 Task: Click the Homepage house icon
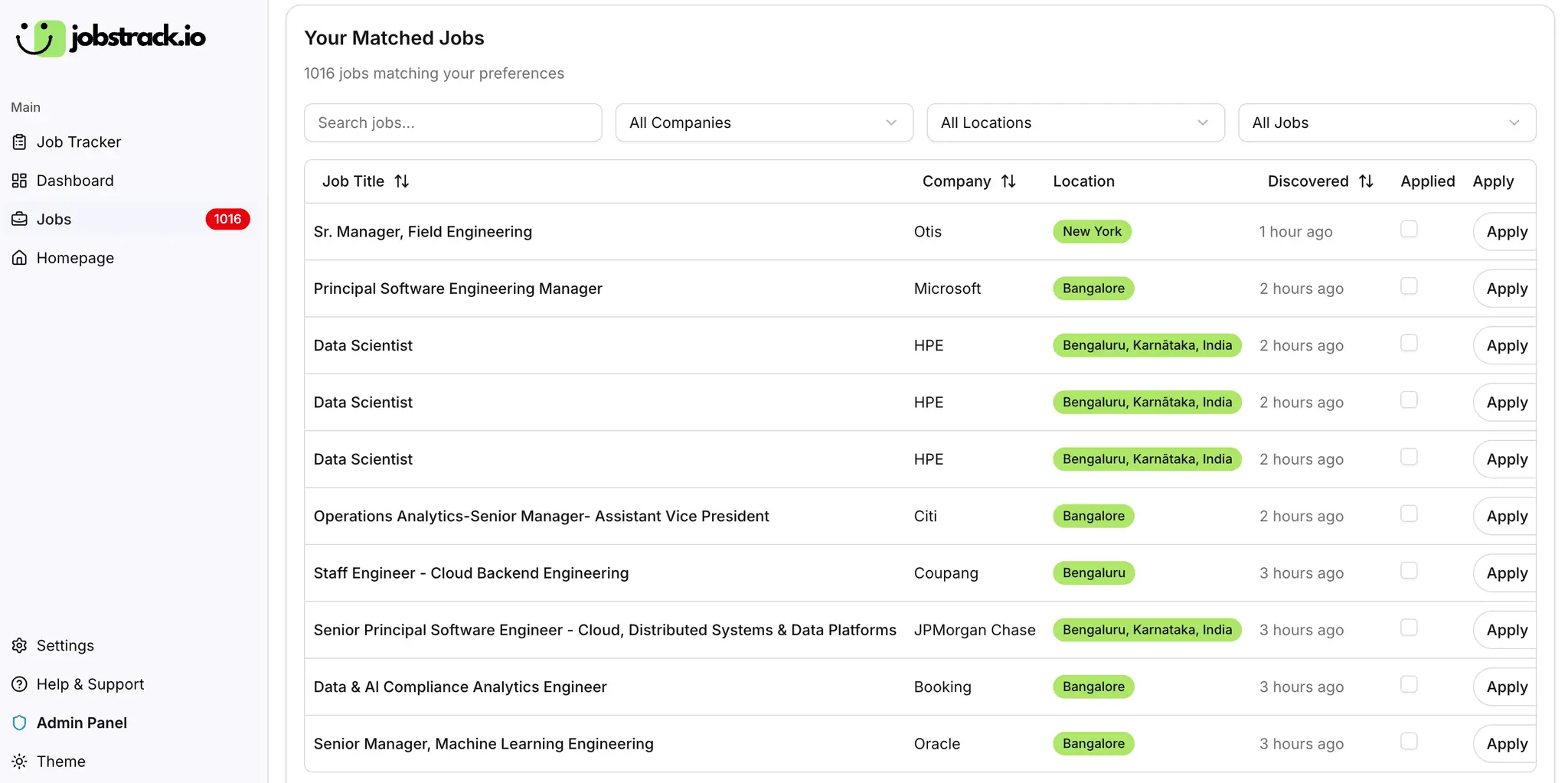tap(20, 258)
